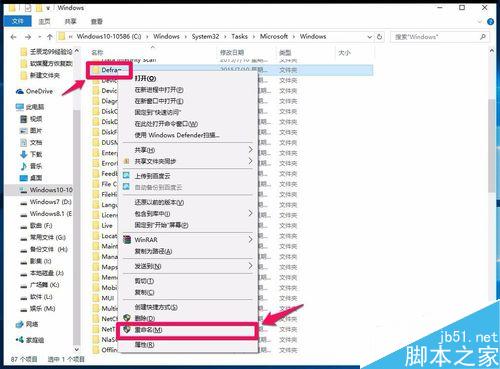Switch to the 查看 view tab
The width and height of the screenshot is (500, 369).
[x=97, y=22]
